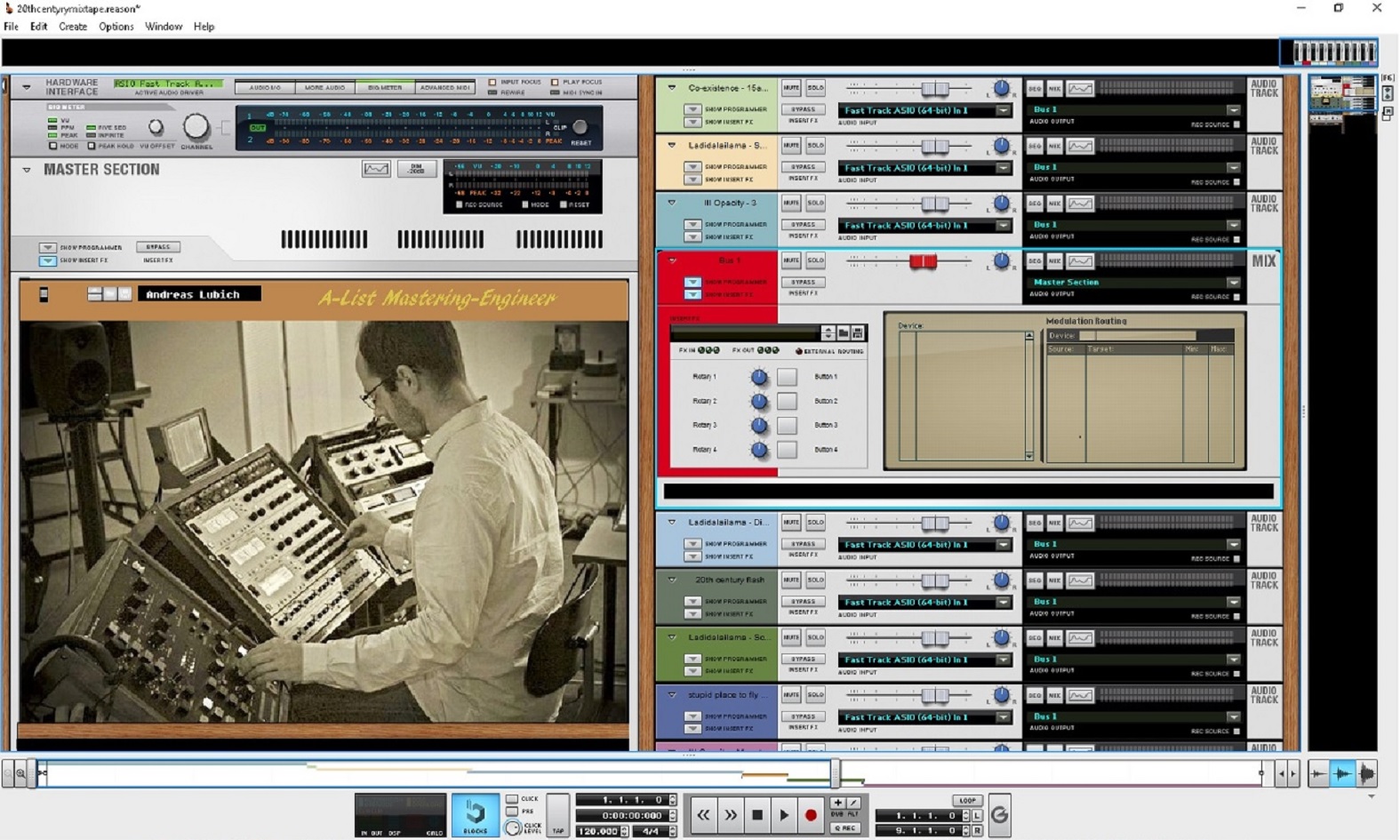The image size is (1400, 840).
Task: Toggle the Blocks button in transport
Action: click(x=476, y=815)
